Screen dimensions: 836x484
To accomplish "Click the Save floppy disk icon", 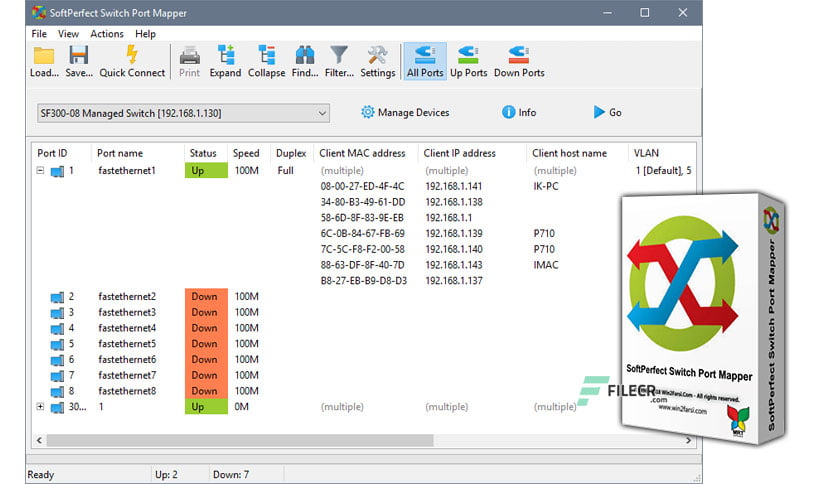I will [78, 55].
